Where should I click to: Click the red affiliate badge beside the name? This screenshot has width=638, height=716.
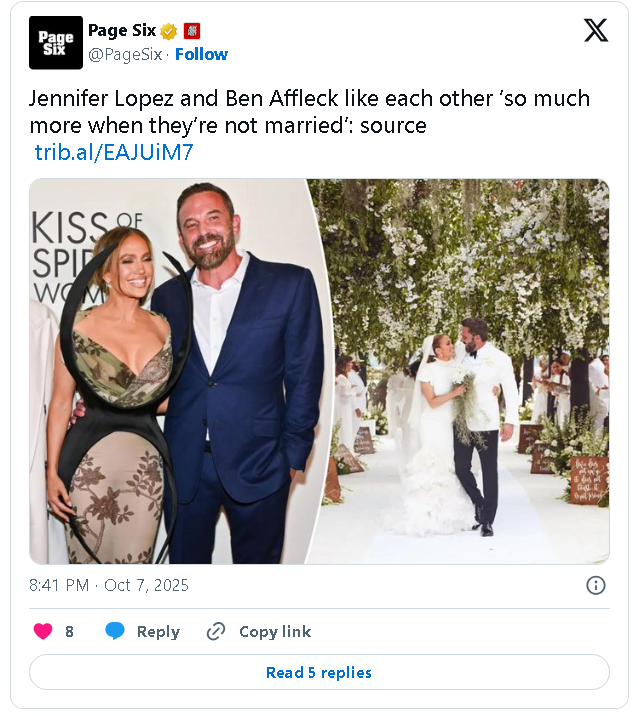[192, 31]
